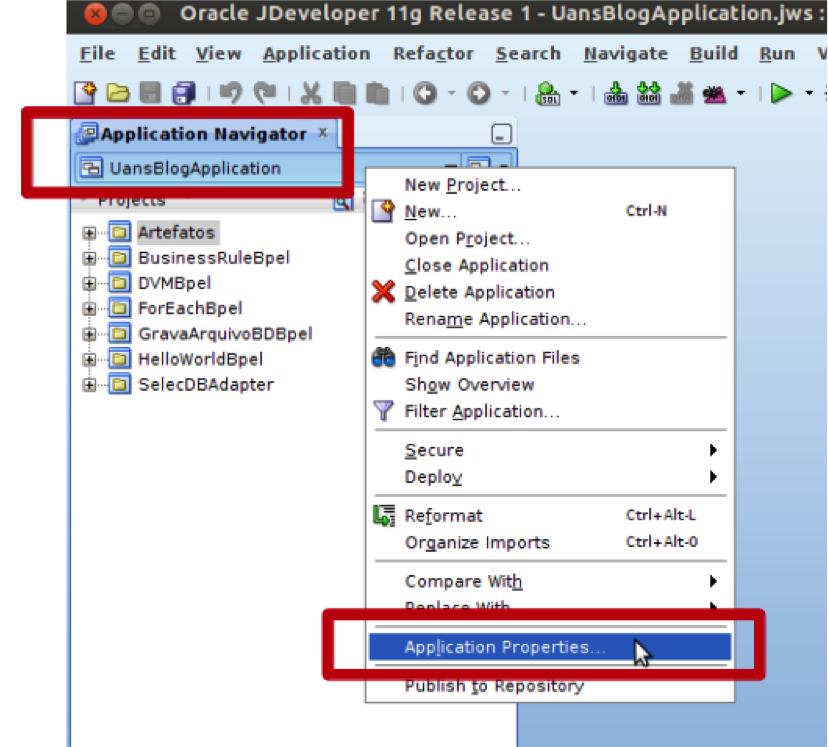Select Close Application menu entry
This screenshot has width=828, height=747.
click(x=550, y=265)
